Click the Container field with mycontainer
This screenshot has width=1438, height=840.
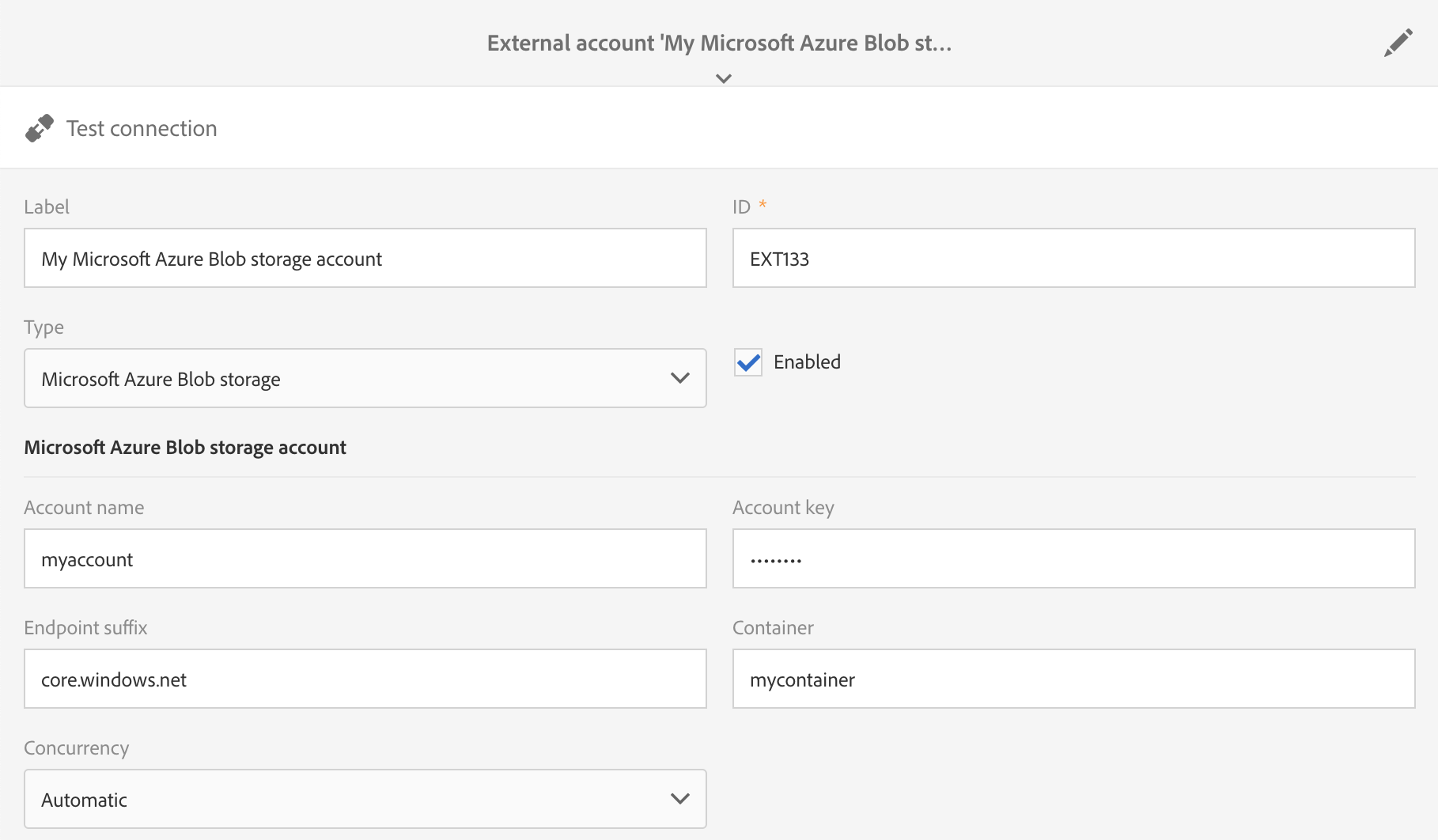(x=1073, y=679)
